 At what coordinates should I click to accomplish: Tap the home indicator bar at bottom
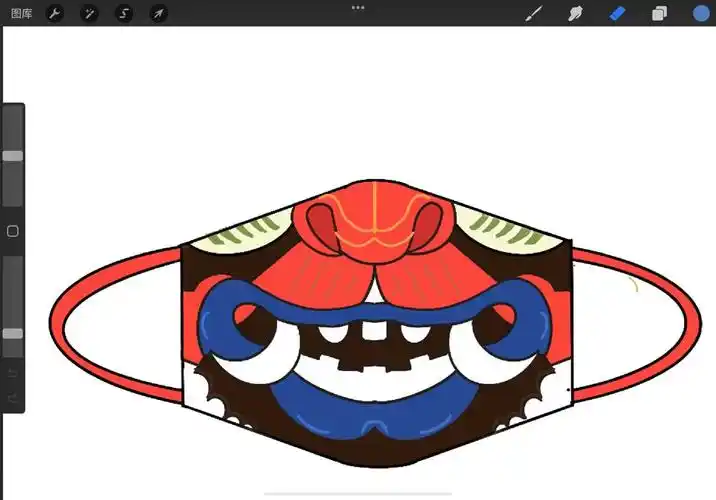click(x=358, y=493)
